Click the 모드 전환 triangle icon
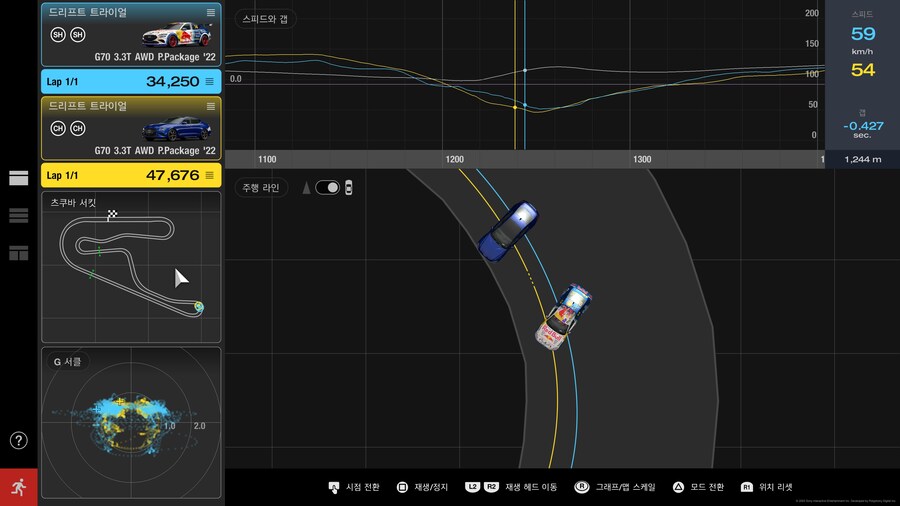 click(x=677, y=487)
